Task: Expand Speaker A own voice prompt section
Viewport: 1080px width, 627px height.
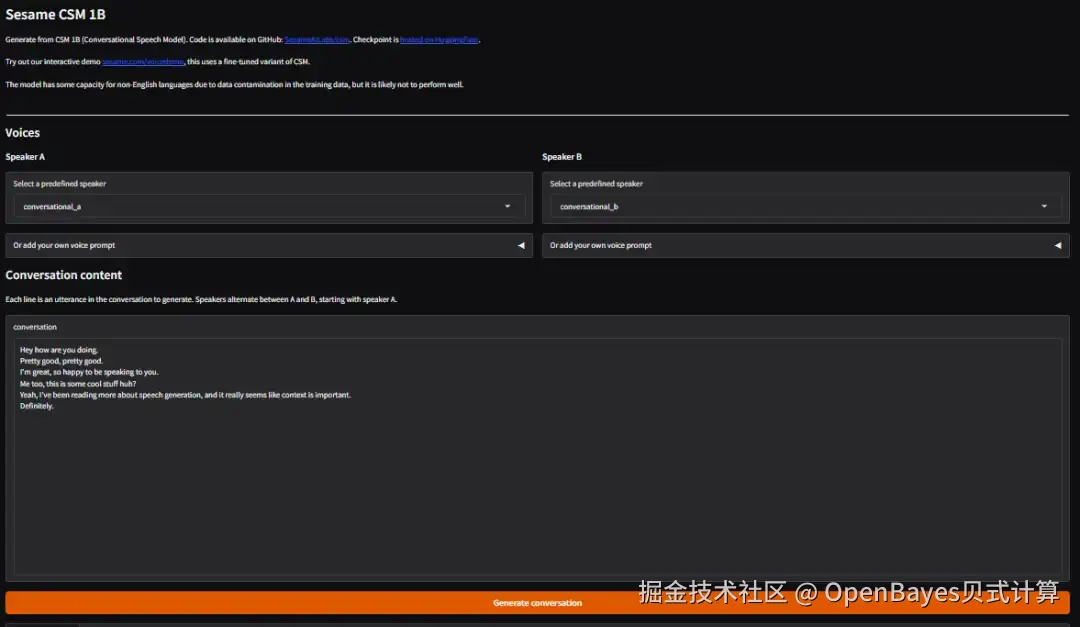Action: pos(269,245)
